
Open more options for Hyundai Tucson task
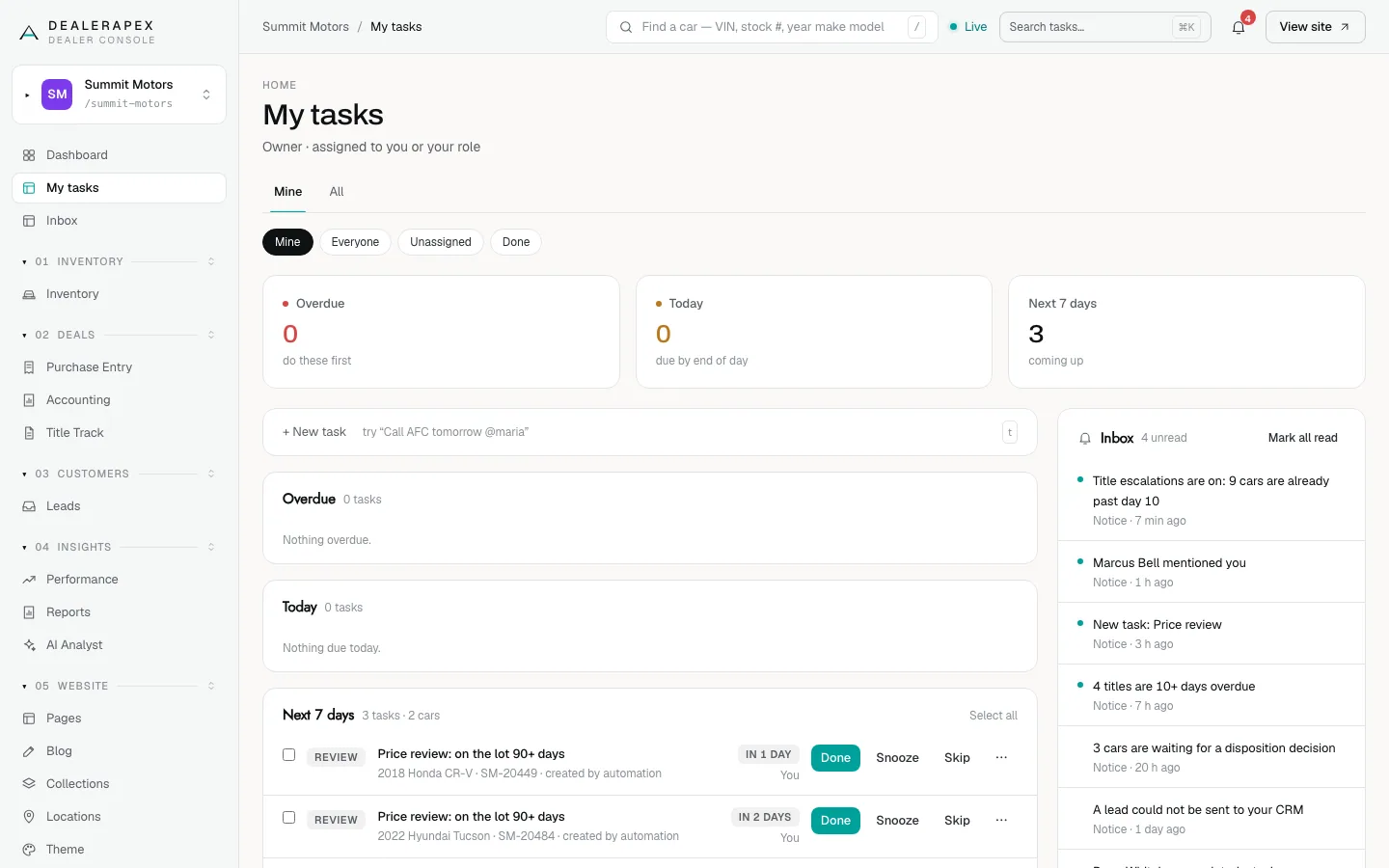point(1001,821)
